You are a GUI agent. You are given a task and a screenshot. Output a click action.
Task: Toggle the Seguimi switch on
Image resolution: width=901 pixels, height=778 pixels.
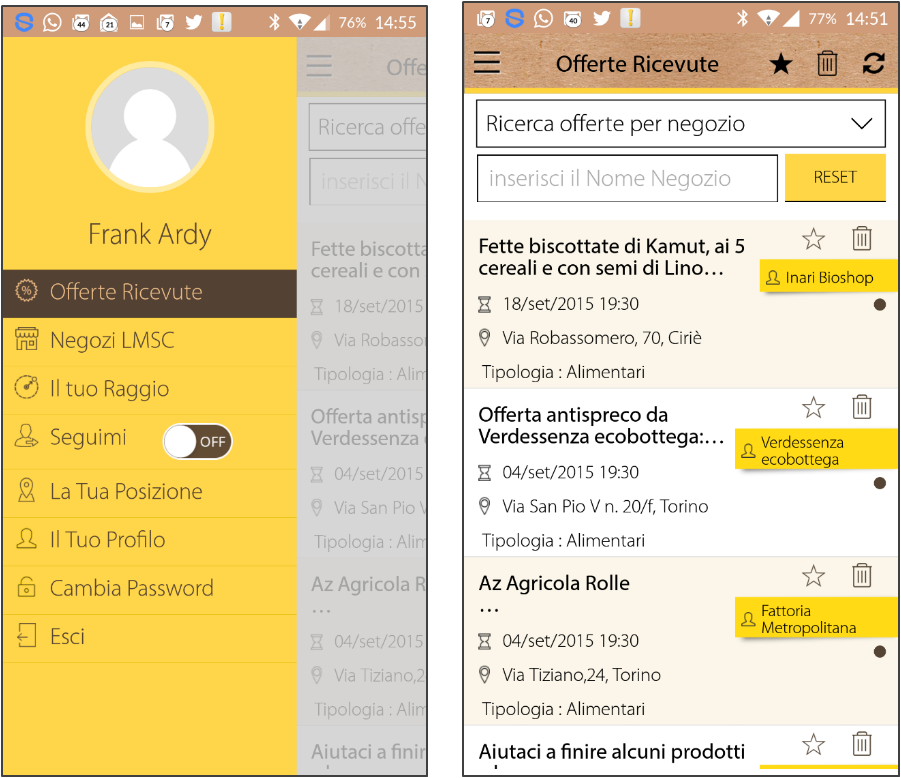[x=197, y=441]
